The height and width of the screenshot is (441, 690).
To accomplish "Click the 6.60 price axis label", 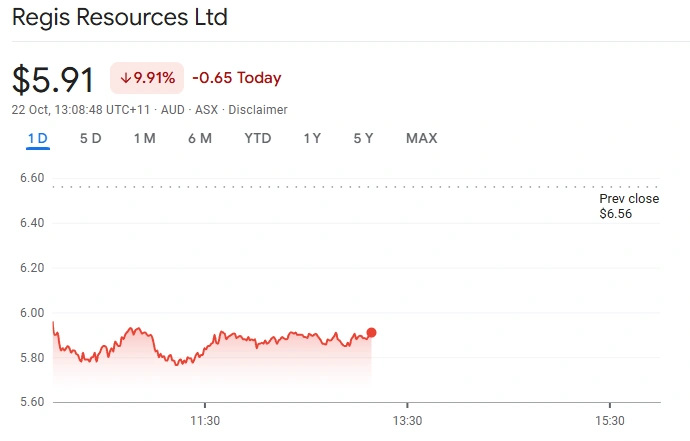I will coord(32,178).
